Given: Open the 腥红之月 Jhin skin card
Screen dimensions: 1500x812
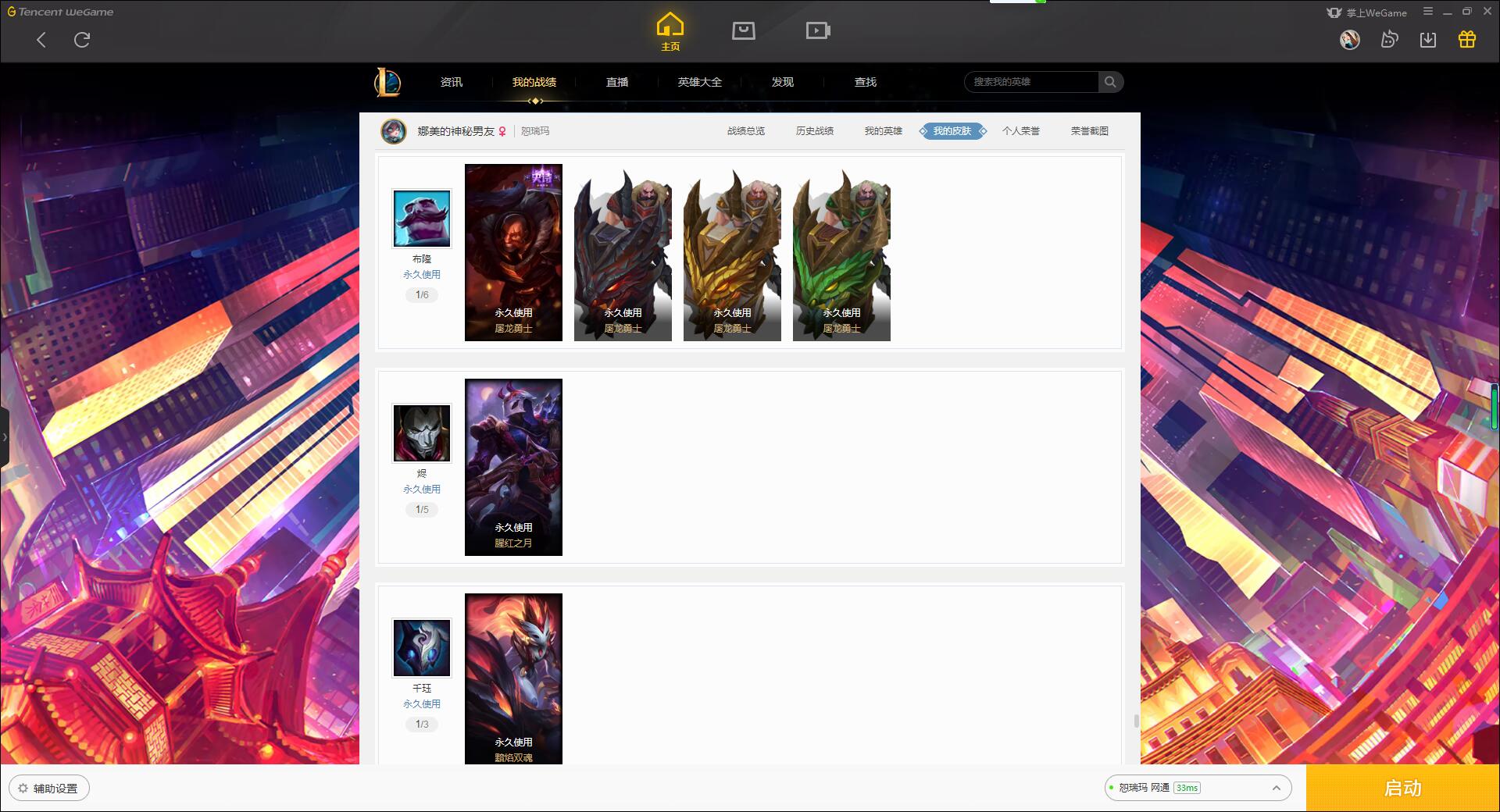Looking at the screenshot, I should 513,467.
